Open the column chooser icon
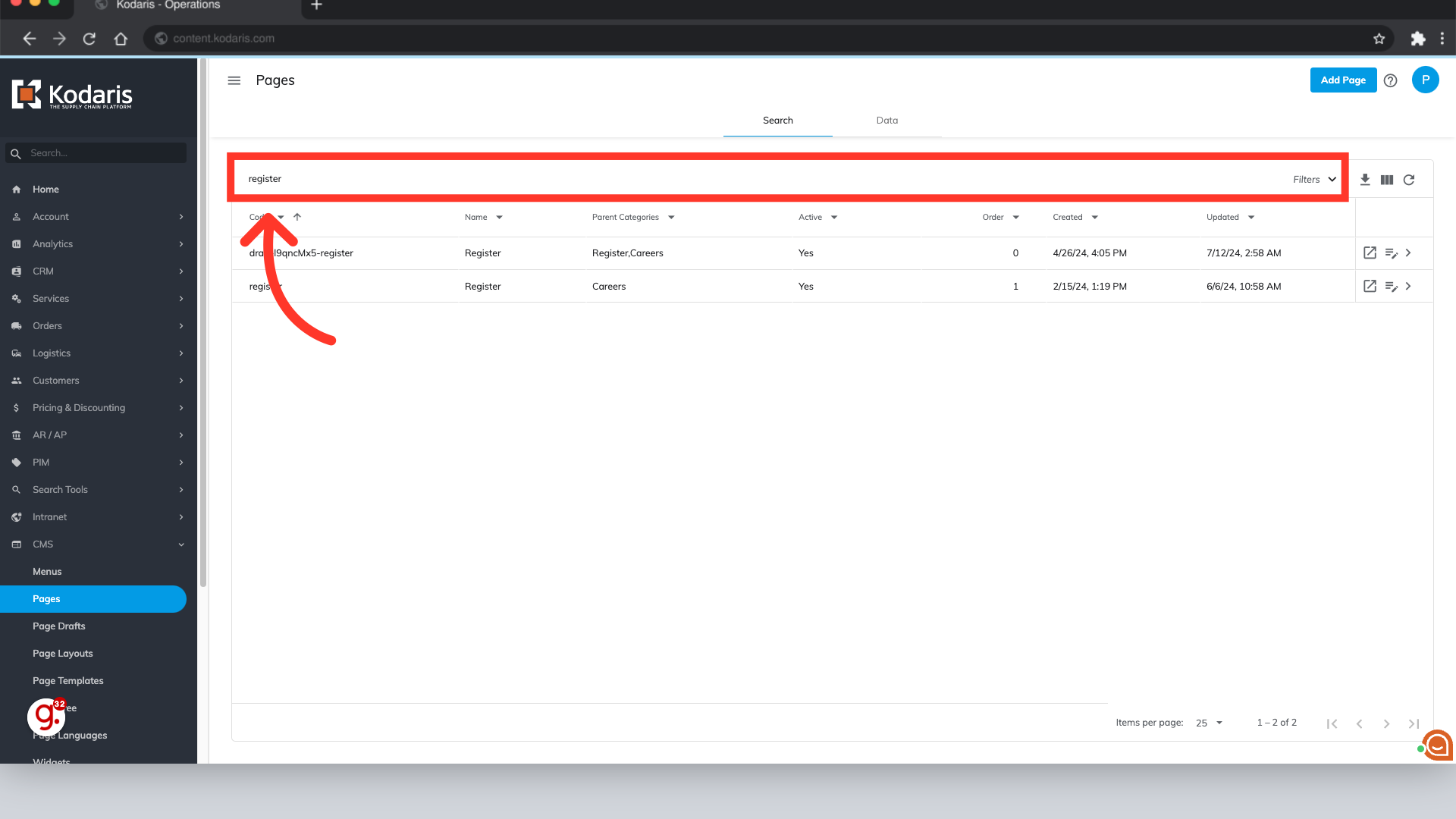Image resolution: width=1456 pixels, height=819 pixels. point(1387,180)
